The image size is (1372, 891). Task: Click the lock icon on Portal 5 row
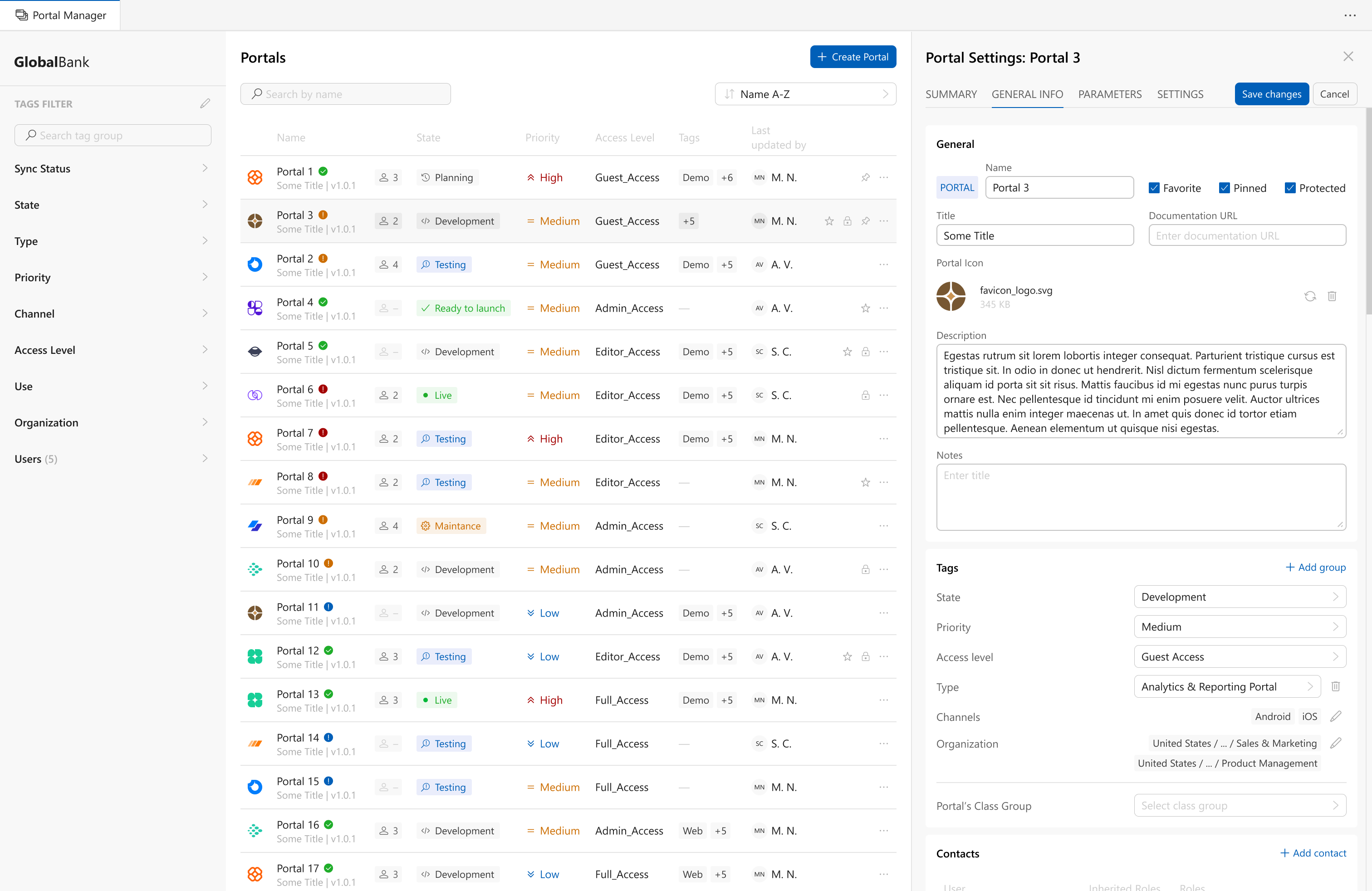coord(865,352)
